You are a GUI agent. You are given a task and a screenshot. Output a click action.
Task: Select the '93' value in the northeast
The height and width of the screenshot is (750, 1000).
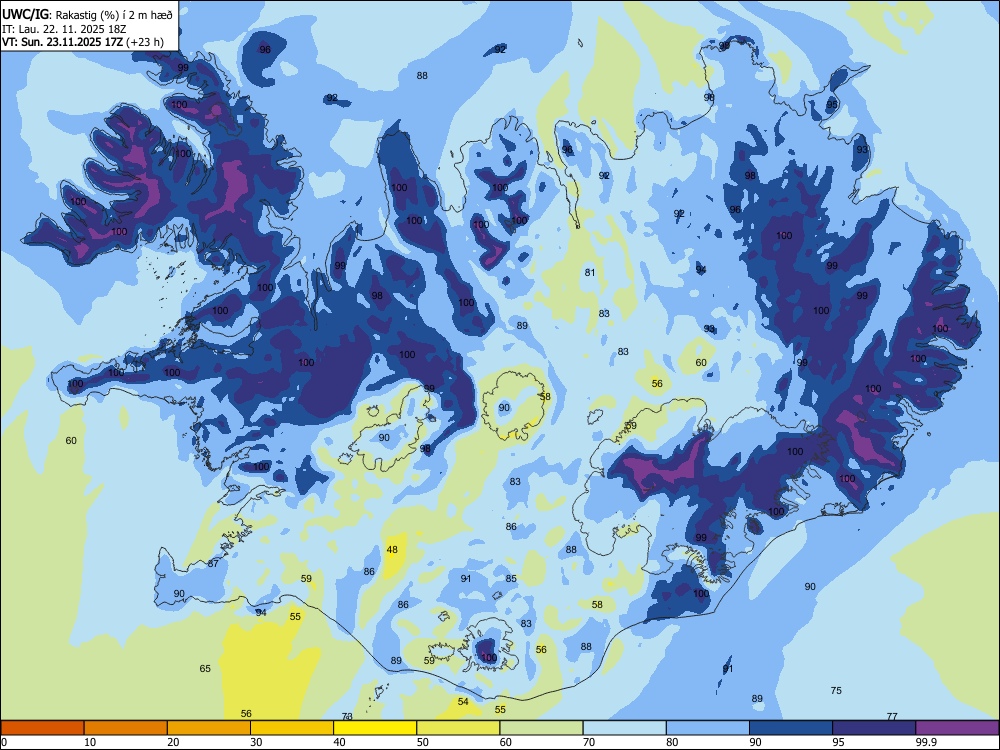click(x=862, y=150)
